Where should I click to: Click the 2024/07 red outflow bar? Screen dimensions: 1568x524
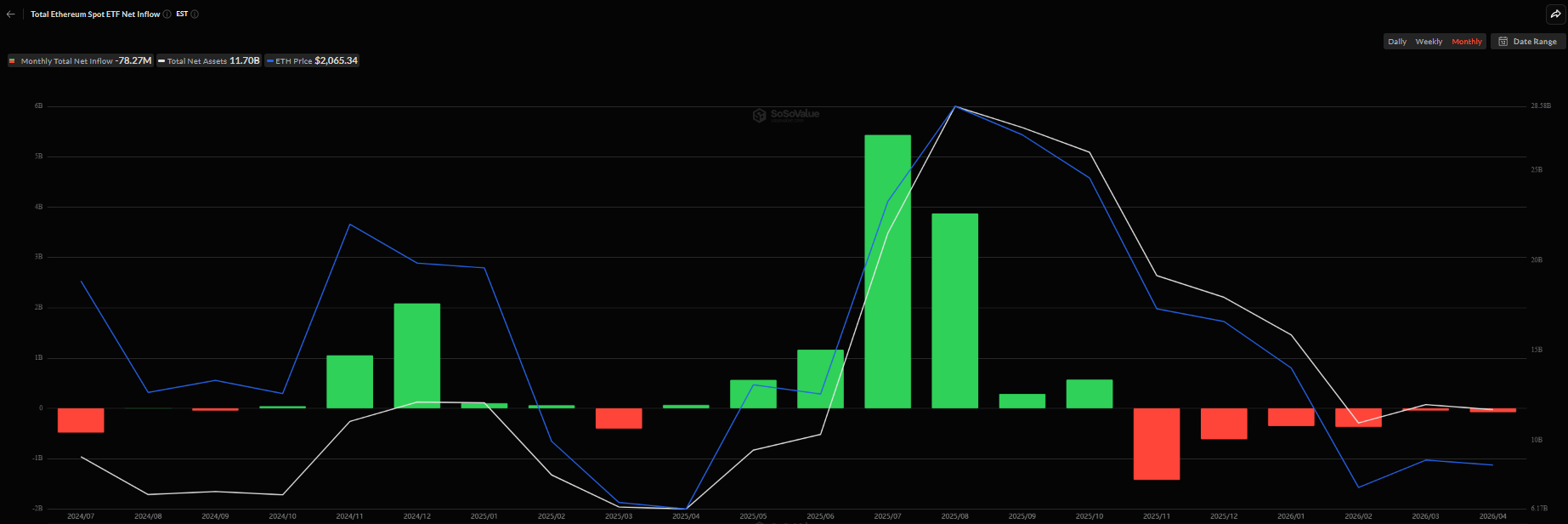[x=81, y=420]
